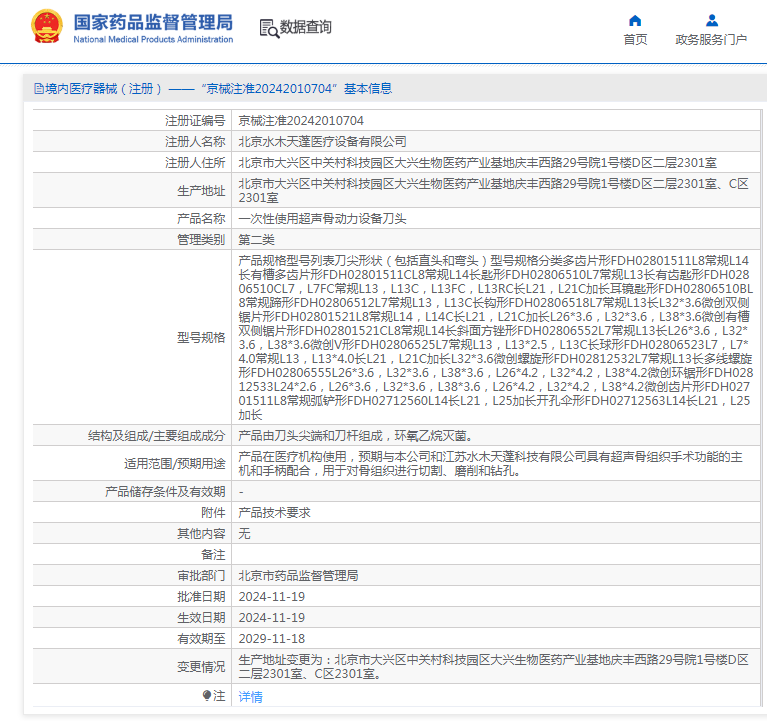The height and width of the screenshot is (721, 767).
Task: Click the 政务服务门户 user icon
Action: [x=712, y=21]
